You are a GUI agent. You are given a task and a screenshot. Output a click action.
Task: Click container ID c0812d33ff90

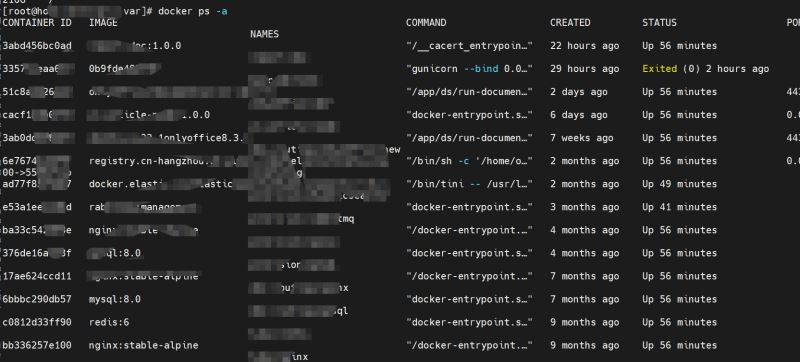(x=37, y=322)
